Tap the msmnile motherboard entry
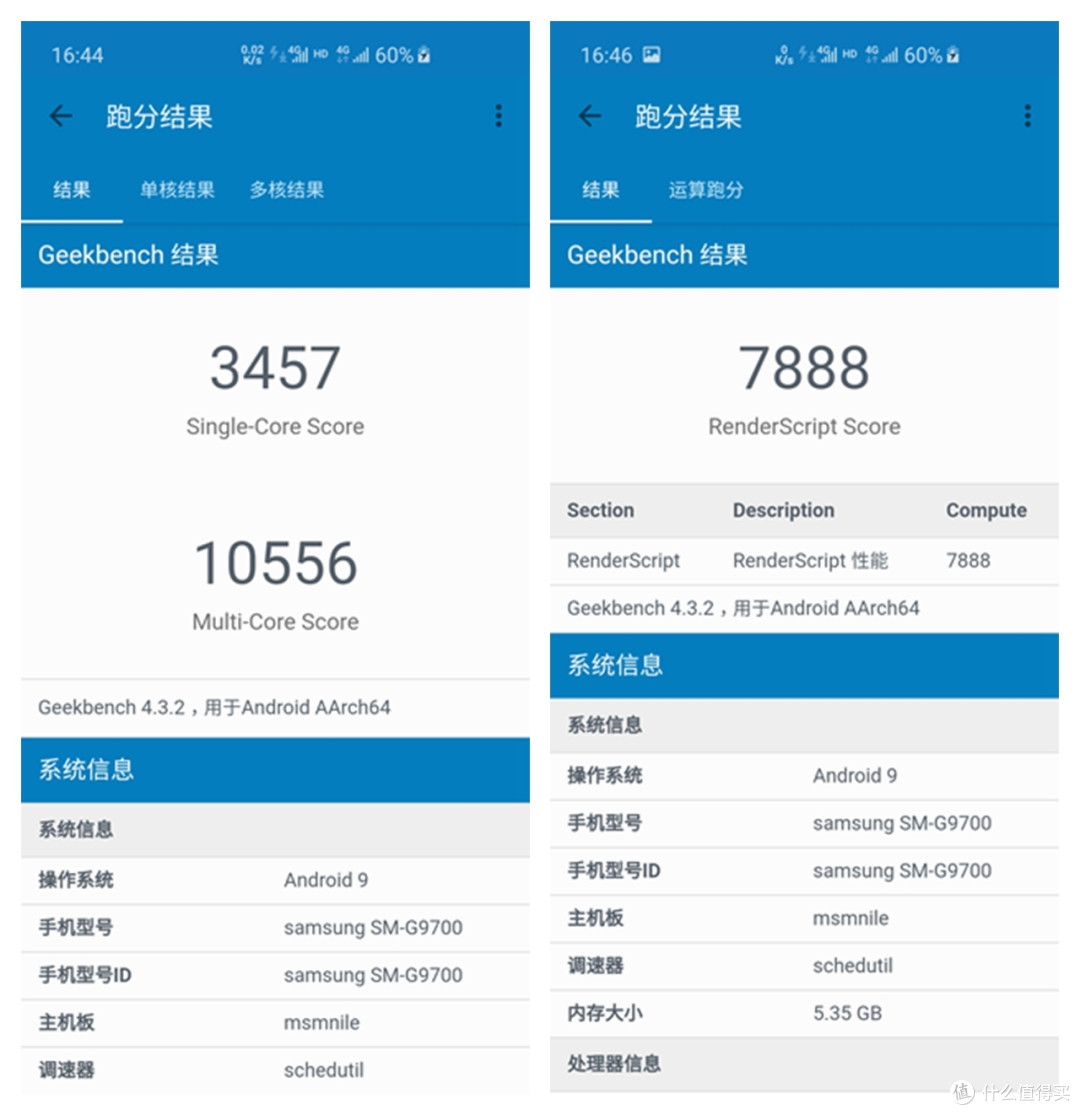 pyautogui.click(x=273, y=1022)
